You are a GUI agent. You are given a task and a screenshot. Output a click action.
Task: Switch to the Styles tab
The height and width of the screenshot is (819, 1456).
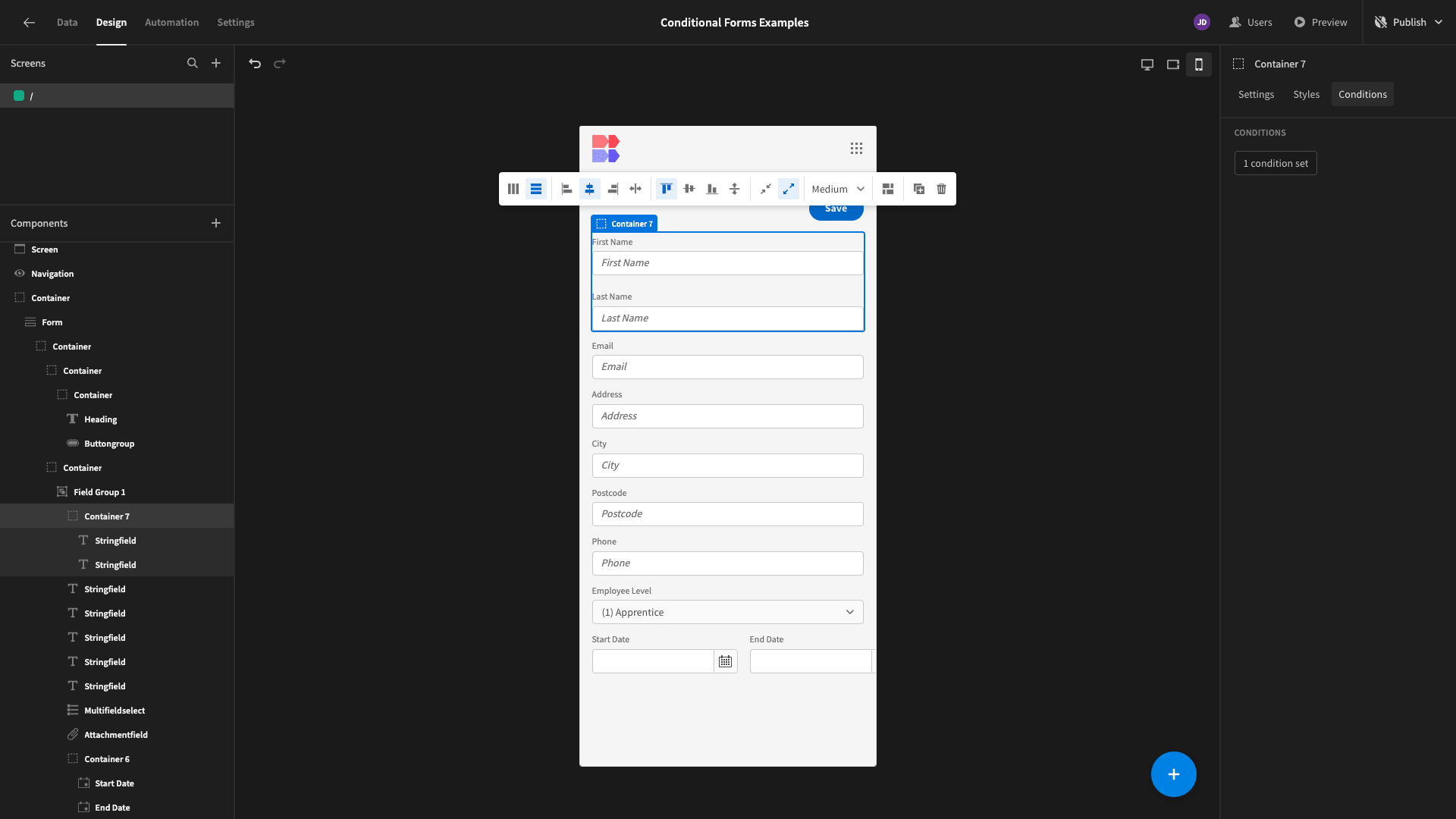1307,94
